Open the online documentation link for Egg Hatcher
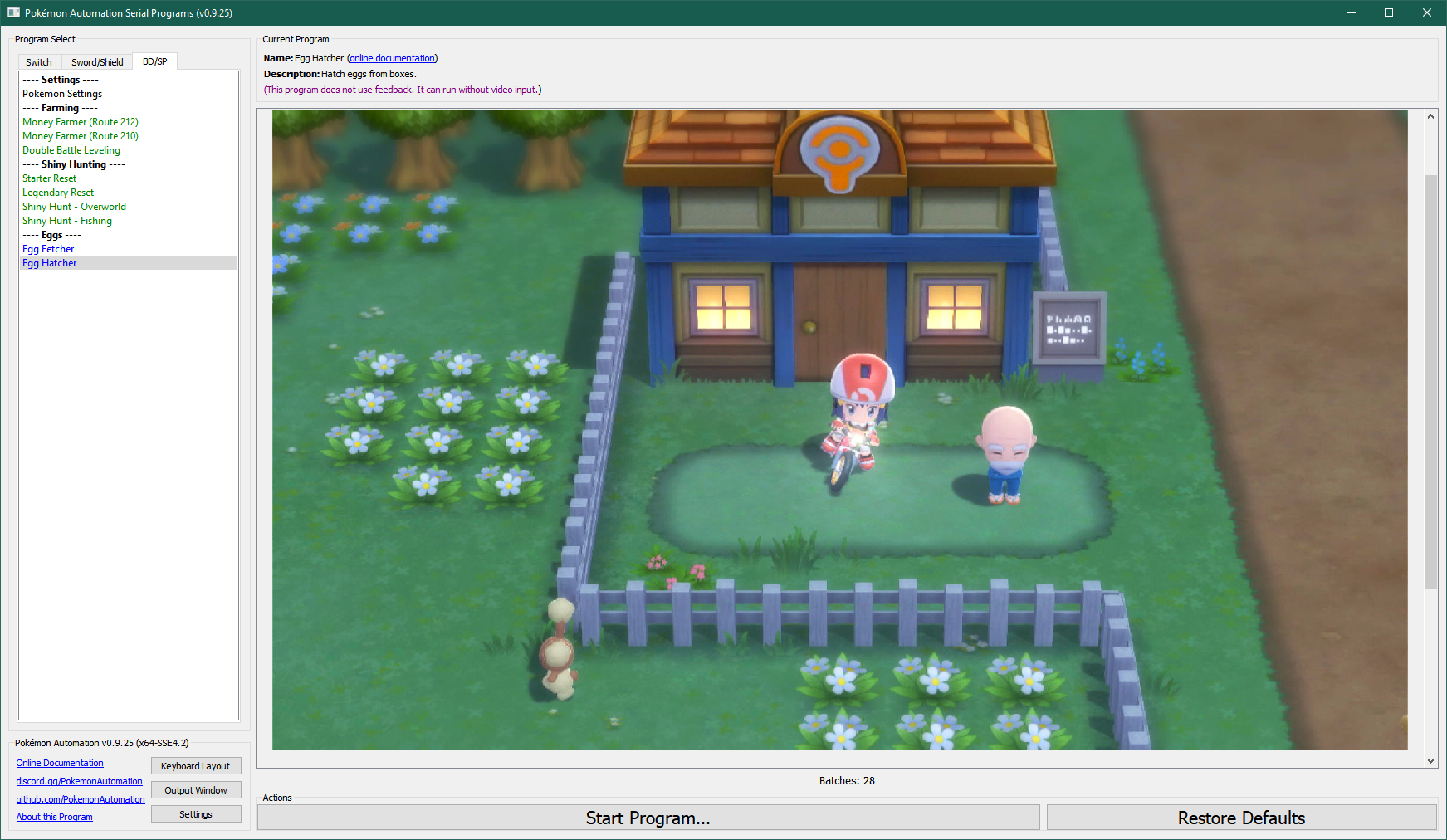The image size is (1447, 840). [392, 58]
